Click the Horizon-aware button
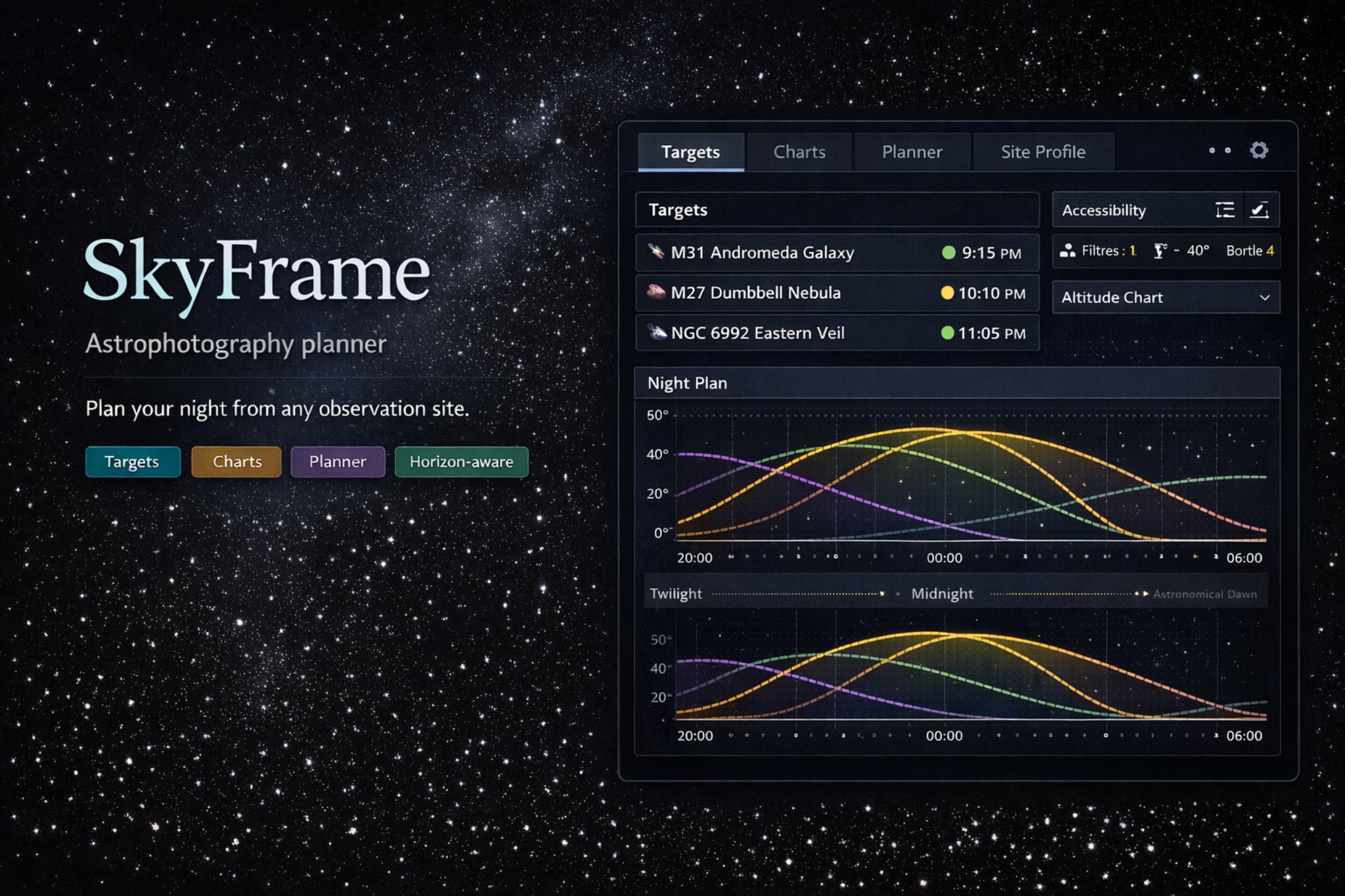 coord(461,461)
